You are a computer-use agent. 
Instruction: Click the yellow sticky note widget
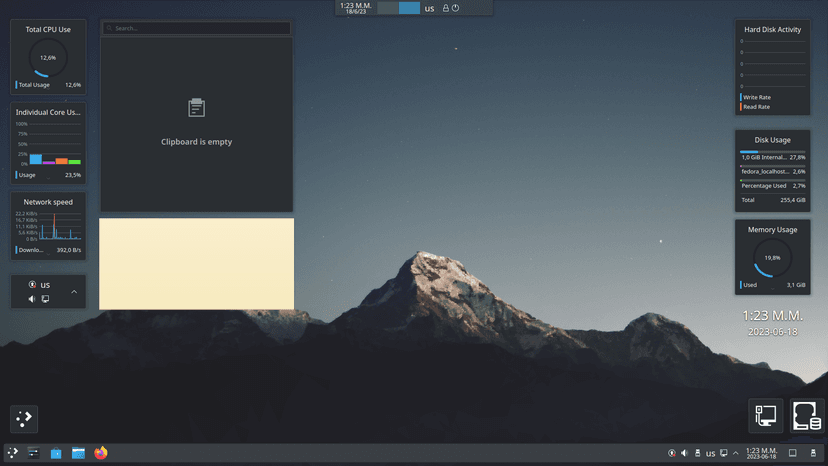196,264
